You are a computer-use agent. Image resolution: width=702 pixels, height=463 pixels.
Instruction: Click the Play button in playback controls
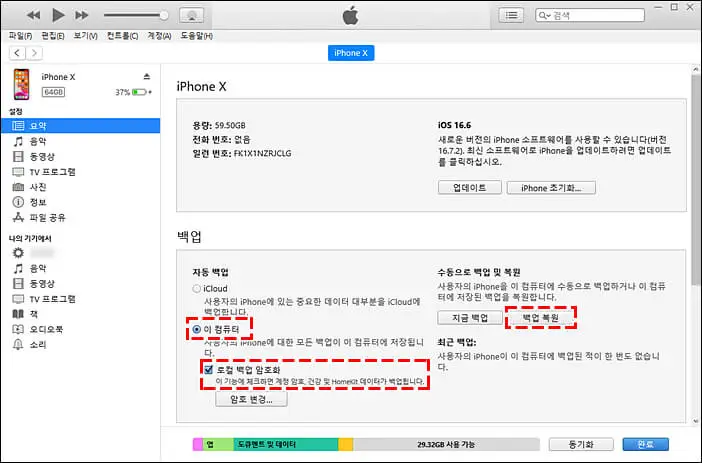click(58, 16)
